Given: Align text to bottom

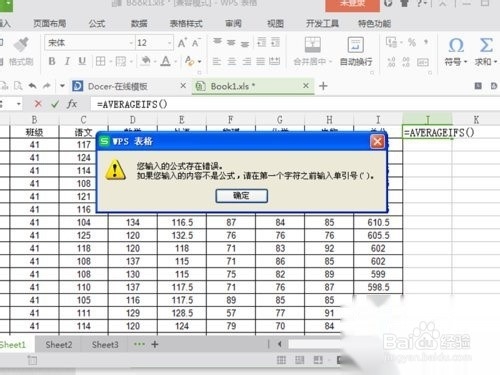Looking at the screenshot, I should [245, 43].
